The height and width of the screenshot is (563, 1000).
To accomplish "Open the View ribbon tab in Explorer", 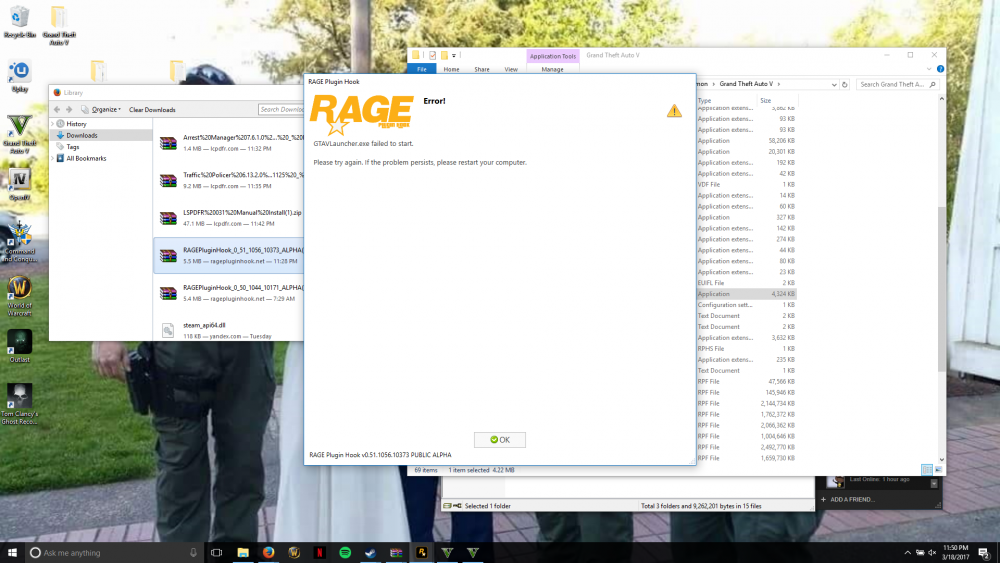I will pyautogui.click(x=511, y=69).
